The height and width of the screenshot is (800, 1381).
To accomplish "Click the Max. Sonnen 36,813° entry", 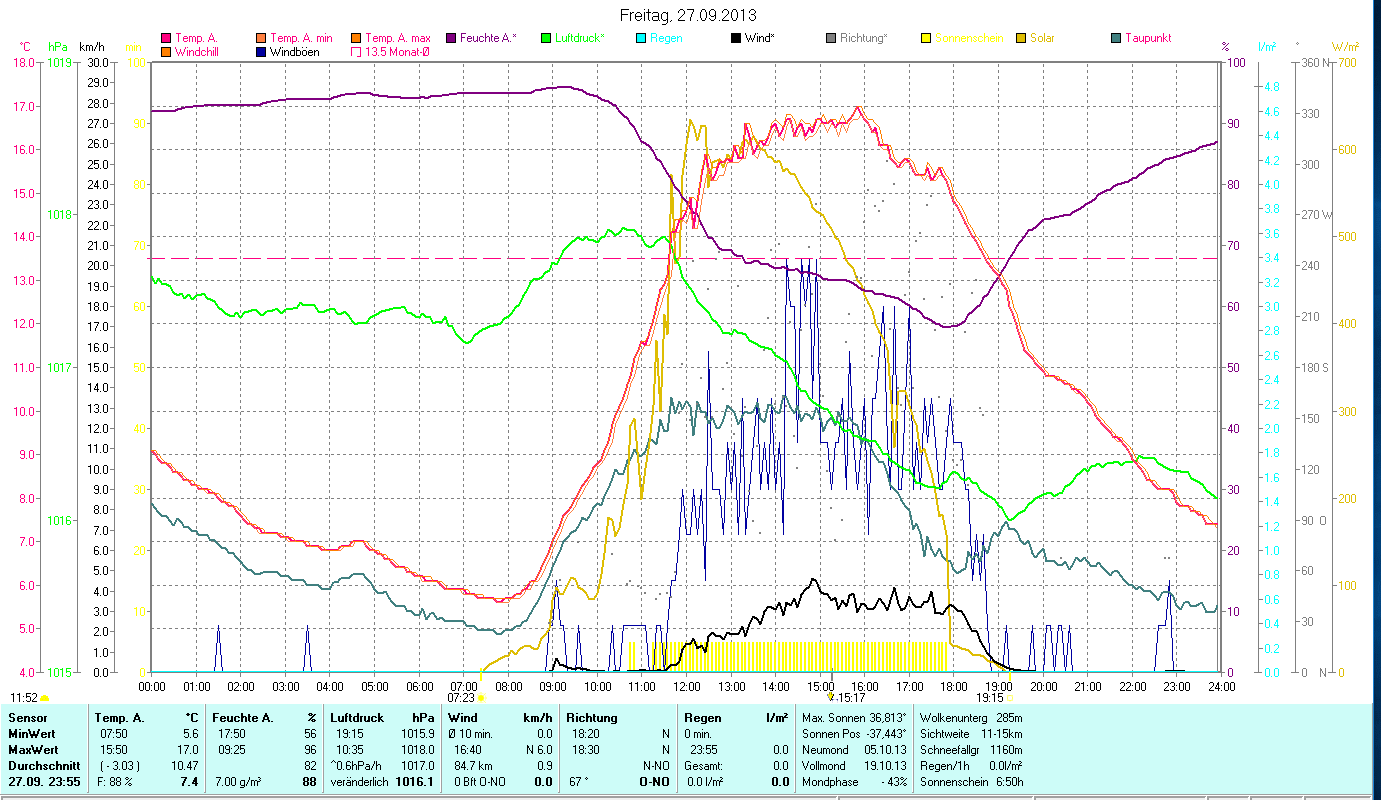I will click(855, 718).
